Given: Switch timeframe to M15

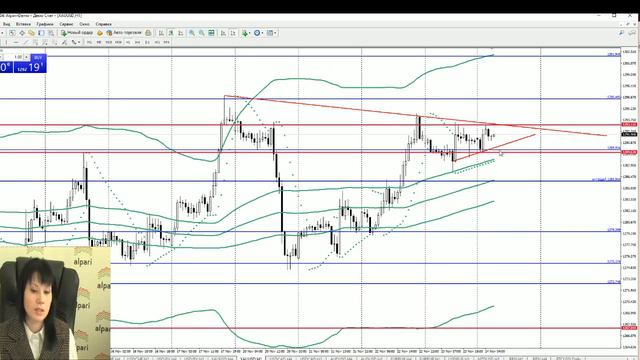Looking at the screenshot, I should point(109,42).
